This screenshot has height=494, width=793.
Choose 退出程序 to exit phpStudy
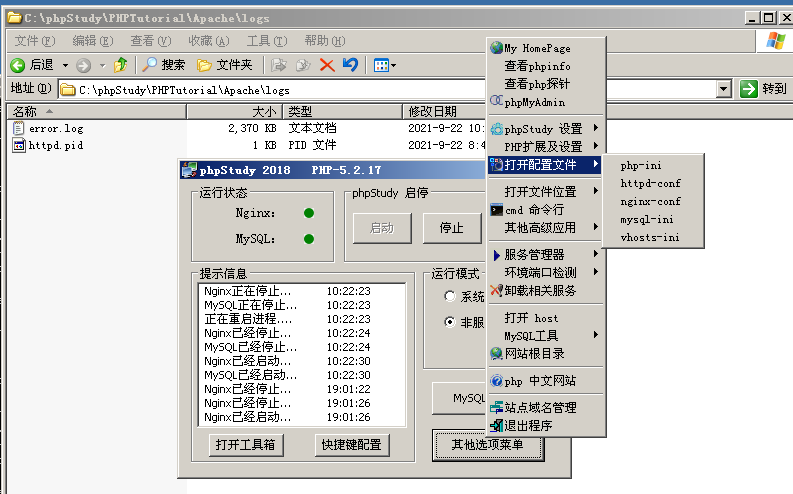[x=546, y=426]
